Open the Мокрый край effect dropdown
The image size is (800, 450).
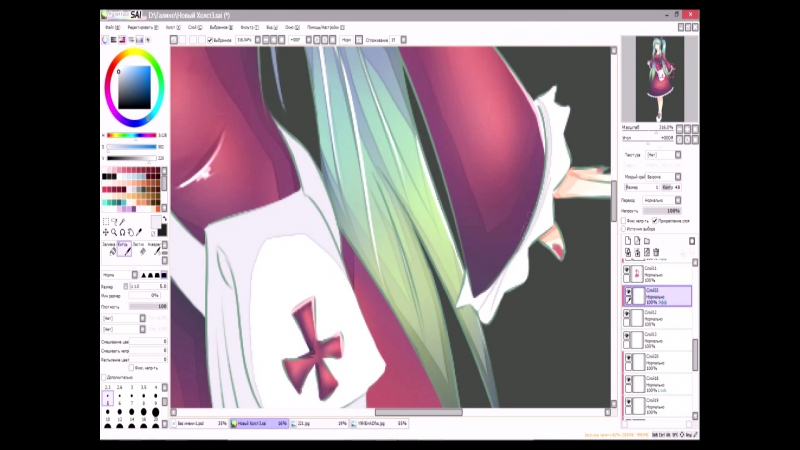[x=678, y=177]
